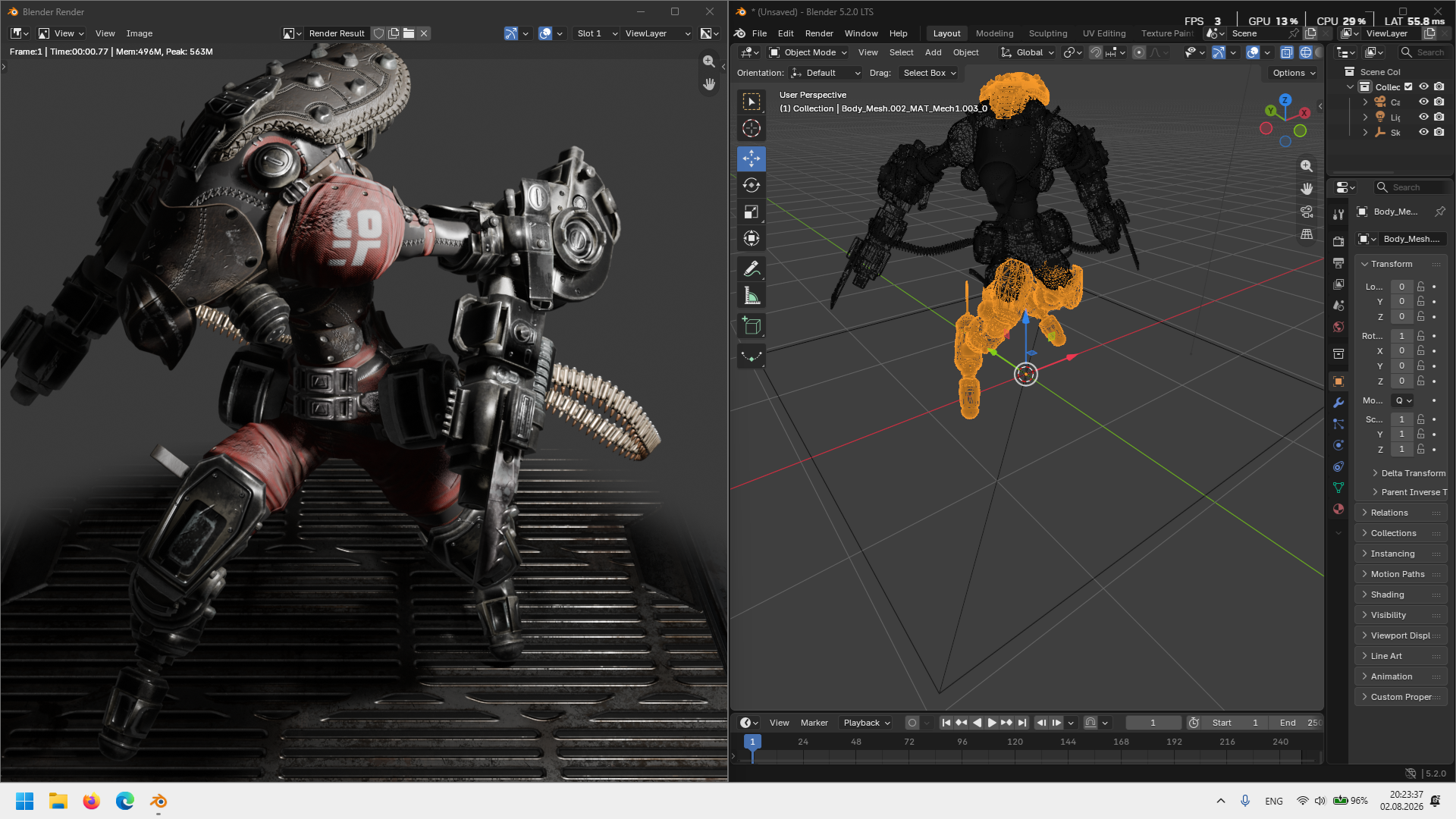Click the viewport zoom magnifier icon
This screenshot has height=819, width=1456.
pyautogui.click(x=1307, y=166)
